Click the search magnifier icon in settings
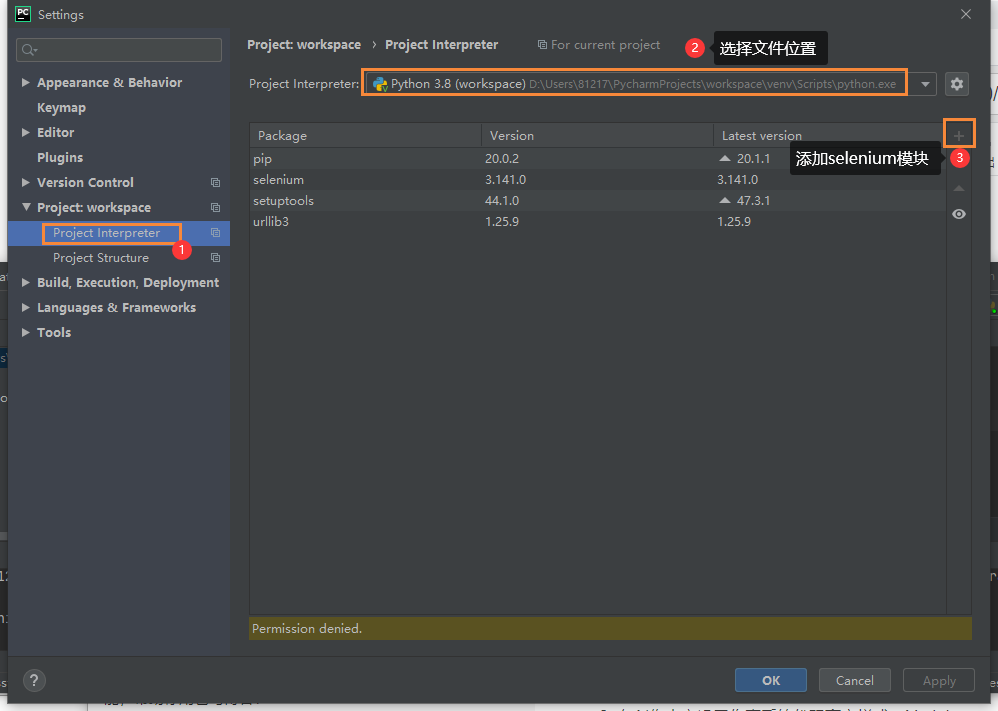Screen dimensions: 998x711 (29, 50)
